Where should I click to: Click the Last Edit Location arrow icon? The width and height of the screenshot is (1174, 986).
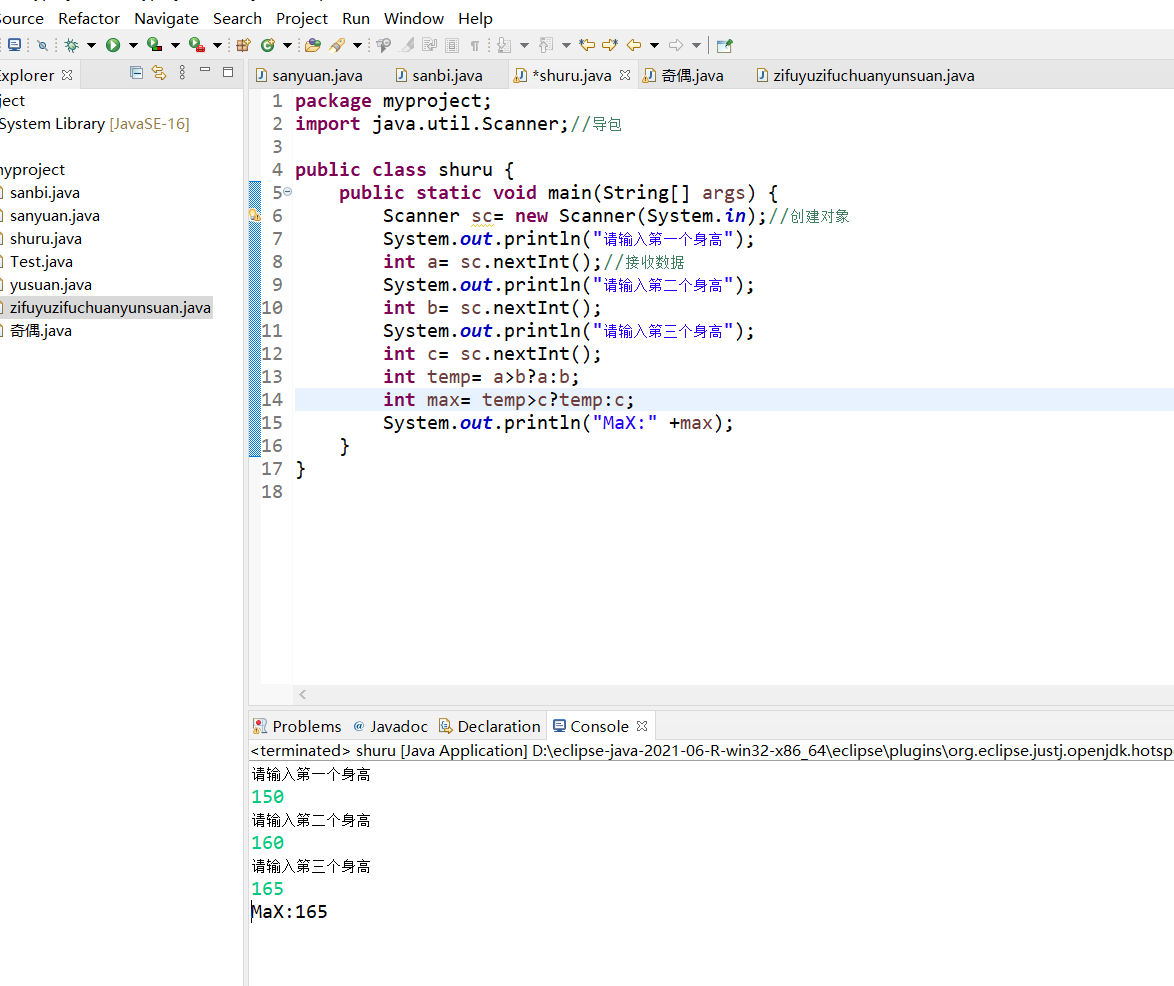pyautogui.click(x=587, y=45)
